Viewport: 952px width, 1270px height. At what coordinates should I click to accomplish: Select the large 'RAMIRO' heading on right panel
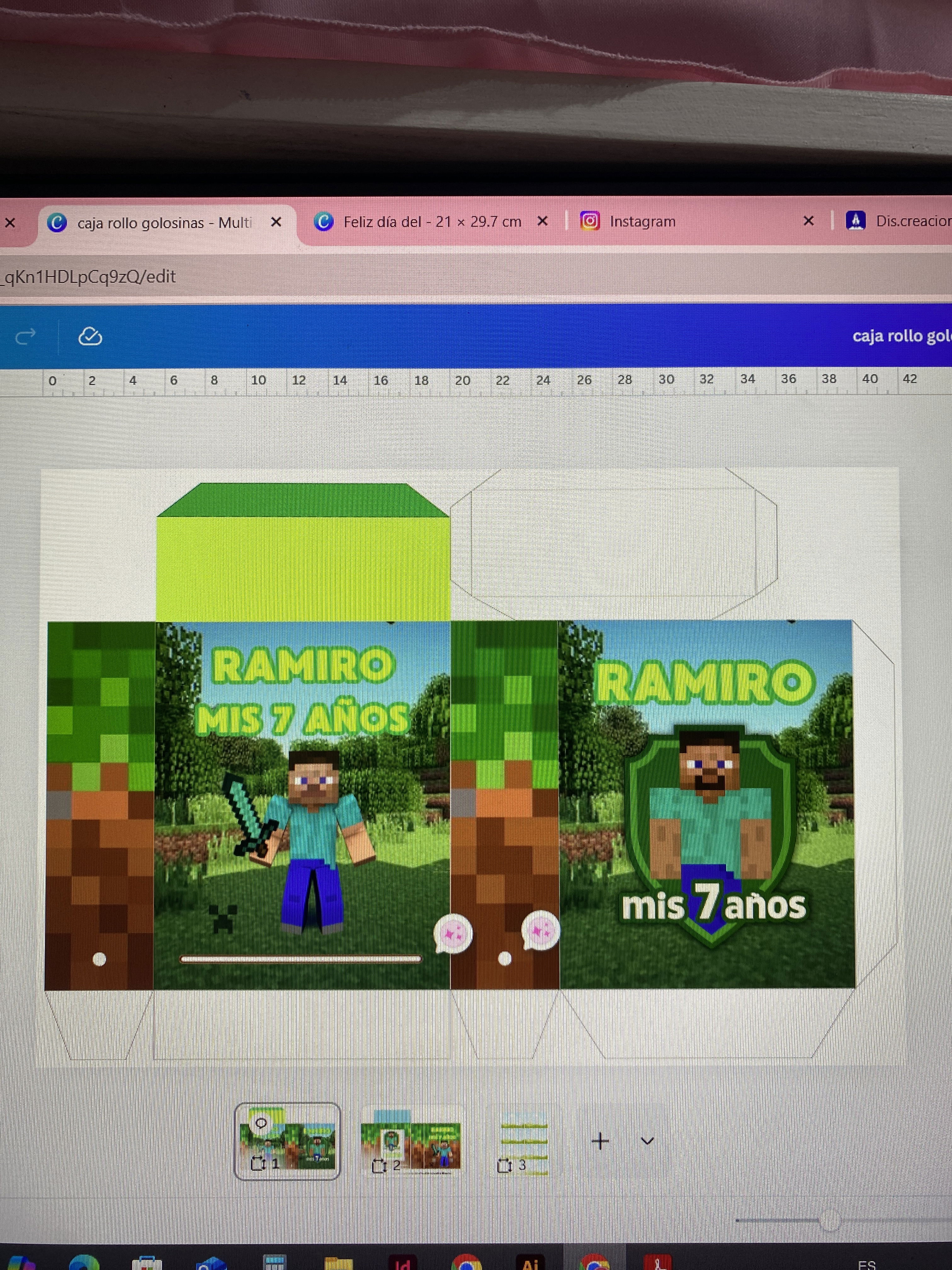coord(705,683)
